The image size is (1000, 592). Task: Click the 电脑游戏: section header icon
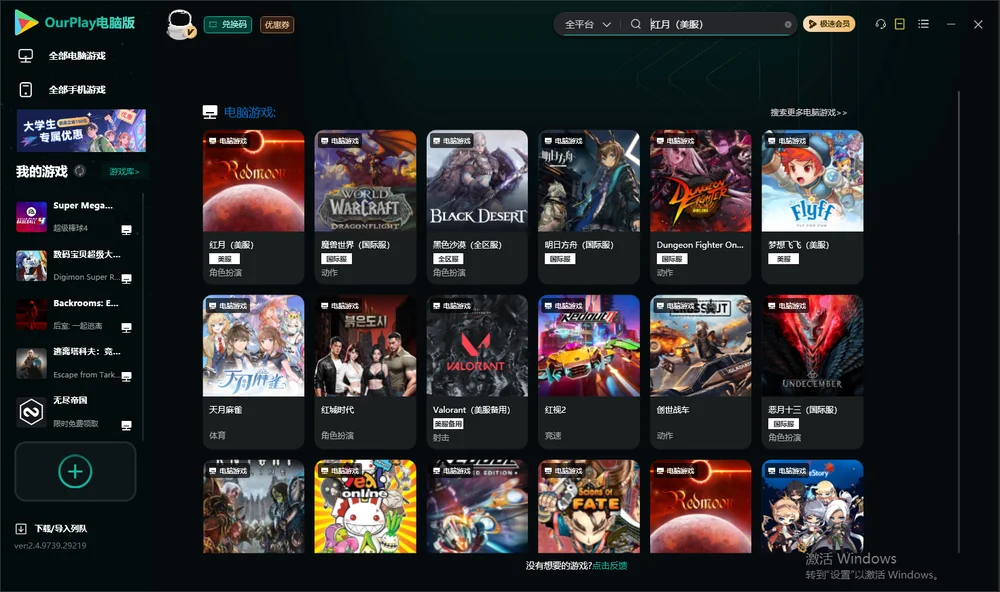(x=210, y=112)
